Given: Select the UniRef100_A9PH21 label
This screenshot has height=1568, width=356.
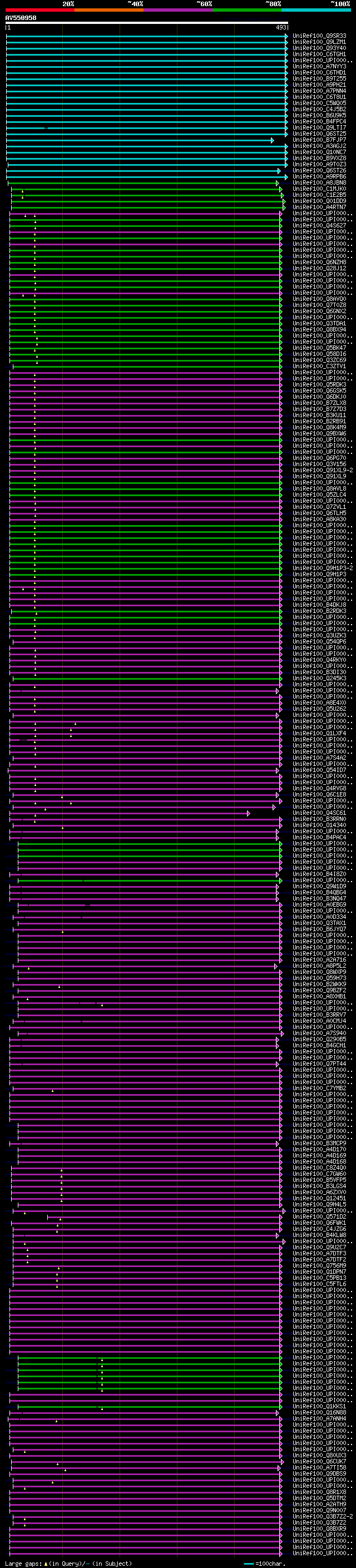Looking at the screenshot, I should 319,85.
